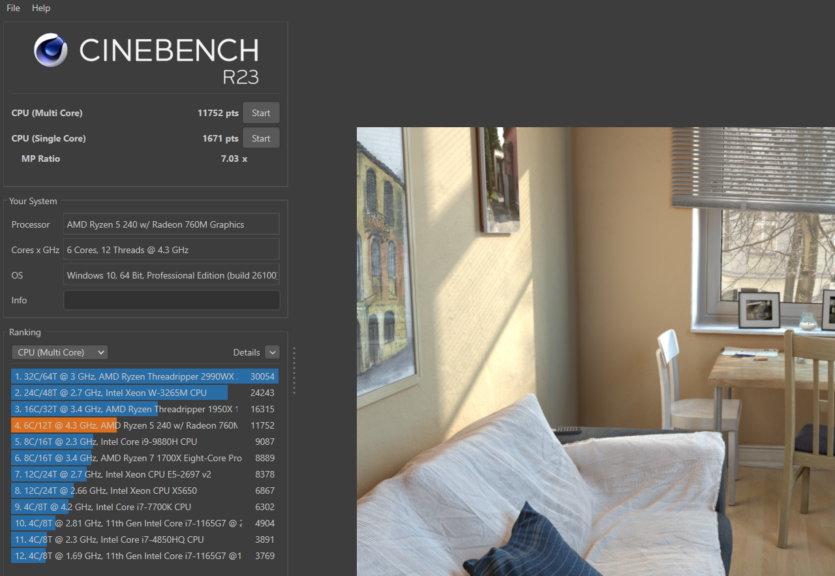Select the Xeon W-3265M ranking entry
Screen dimensions: 835x576
[x=144, y=393]
